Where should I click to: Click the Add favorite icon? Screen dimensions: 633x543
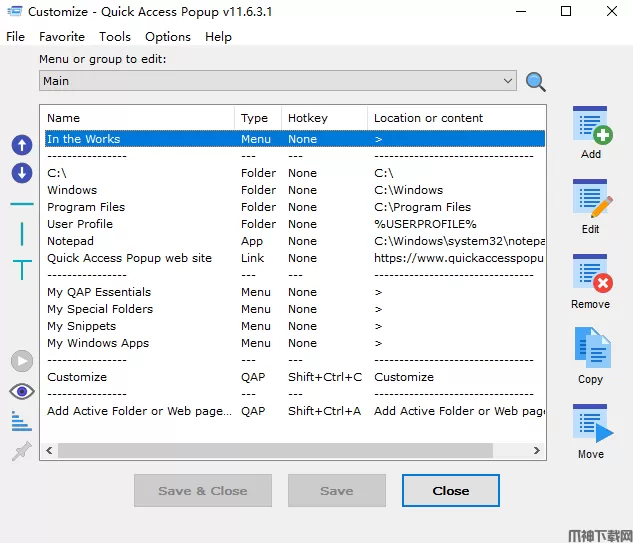(x=590, y=126)
